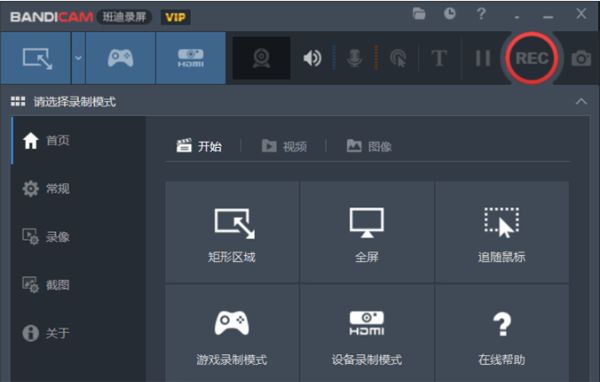600x382 pixels.
Task: Toggle the text overlay T icon
Action: point(439,58)
